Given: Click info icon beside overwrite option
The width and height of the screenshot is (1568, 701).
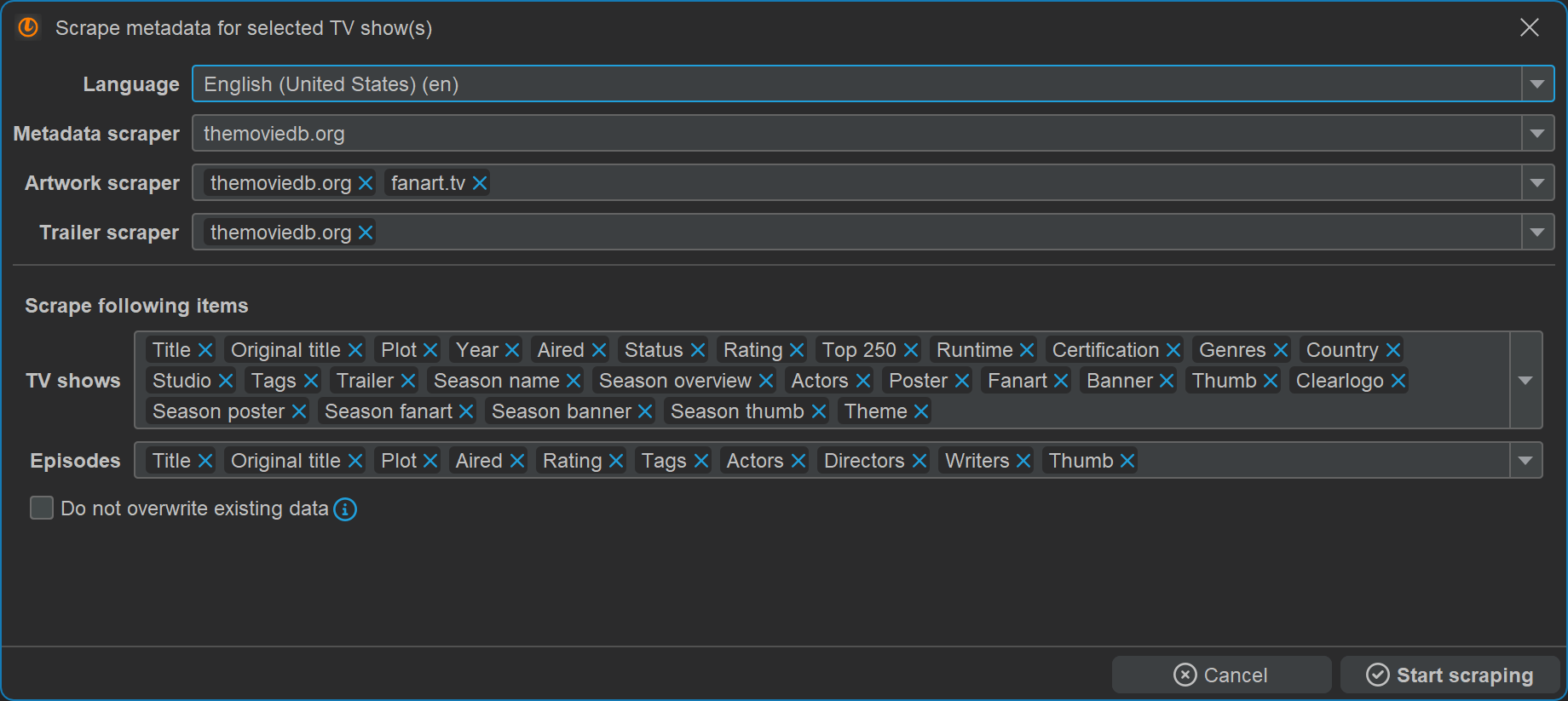Looking at the screenshot, I should coord(345,509).
